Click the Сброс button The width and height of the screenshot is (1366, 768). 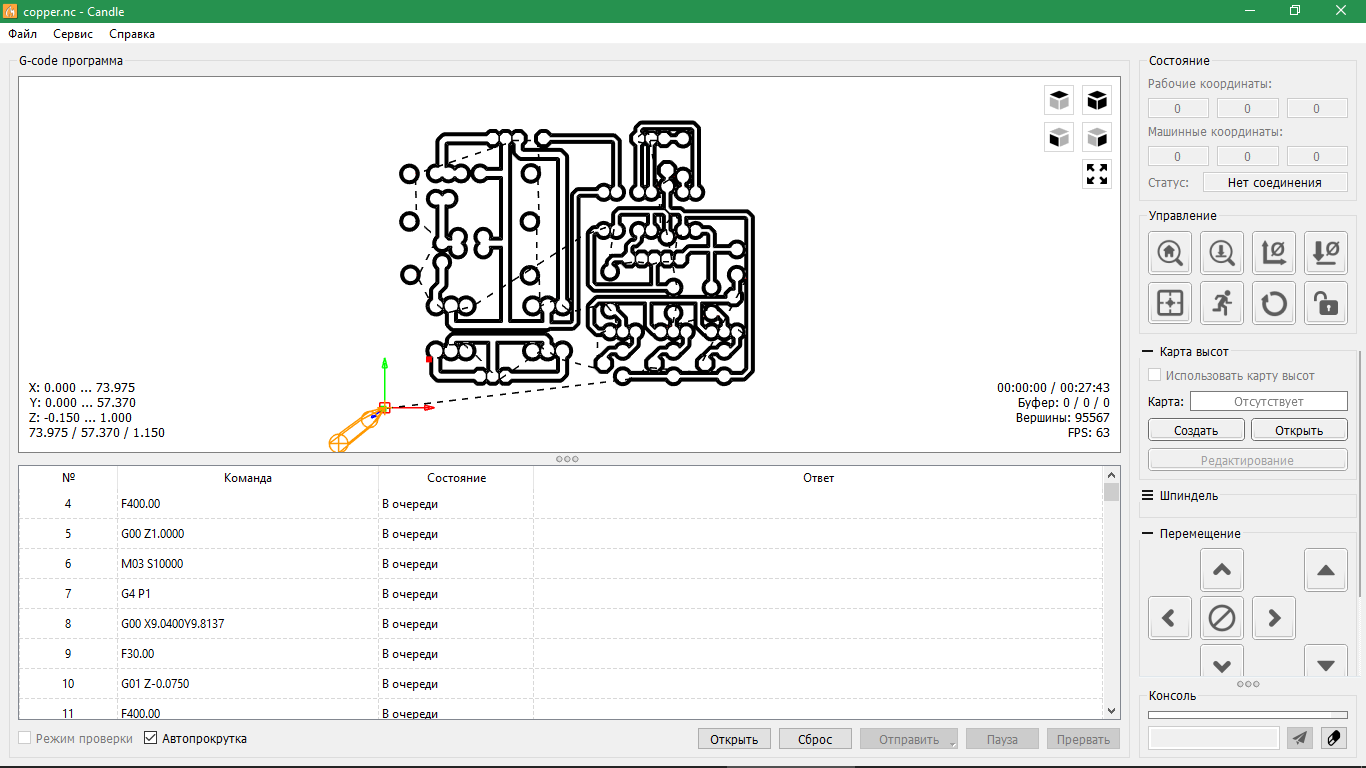coord(815,739)
